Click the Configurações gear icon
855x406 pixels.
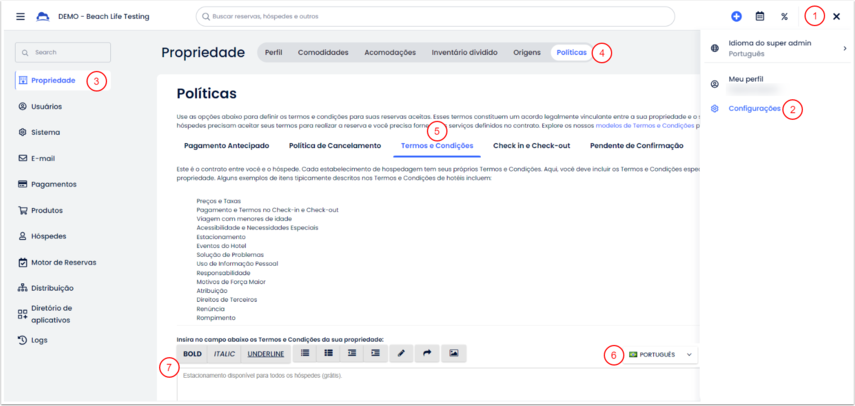point(715,109)
